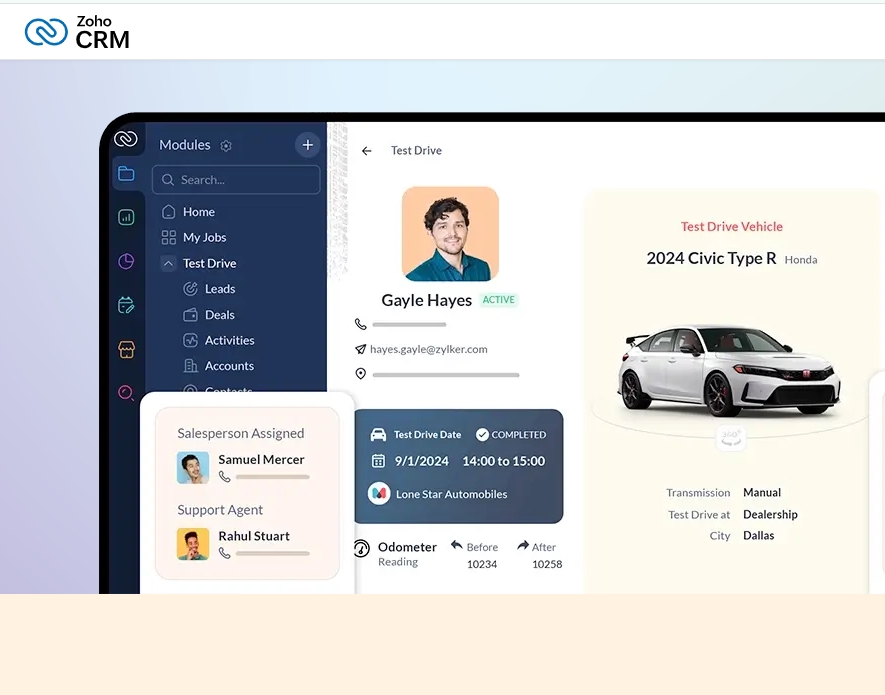
Task: Click the After odometer value 10258
Action: click(x=547, y=564)
